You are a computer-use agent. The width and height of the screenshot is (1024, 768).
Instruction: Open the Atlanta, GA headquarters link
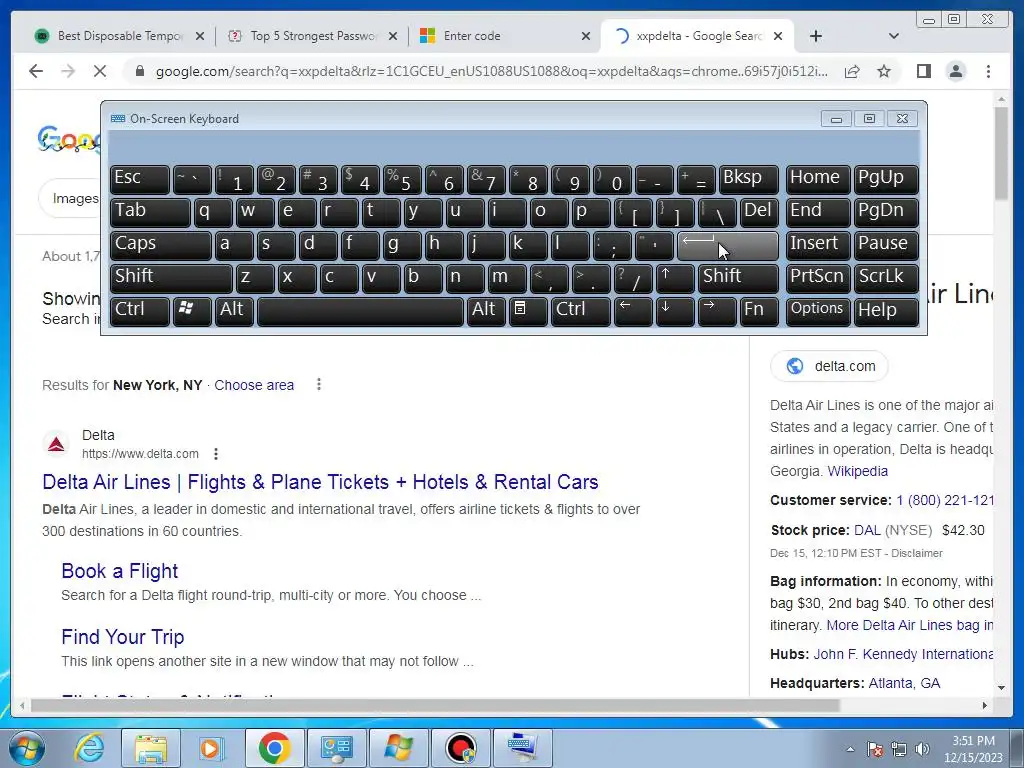click(904, 683)
